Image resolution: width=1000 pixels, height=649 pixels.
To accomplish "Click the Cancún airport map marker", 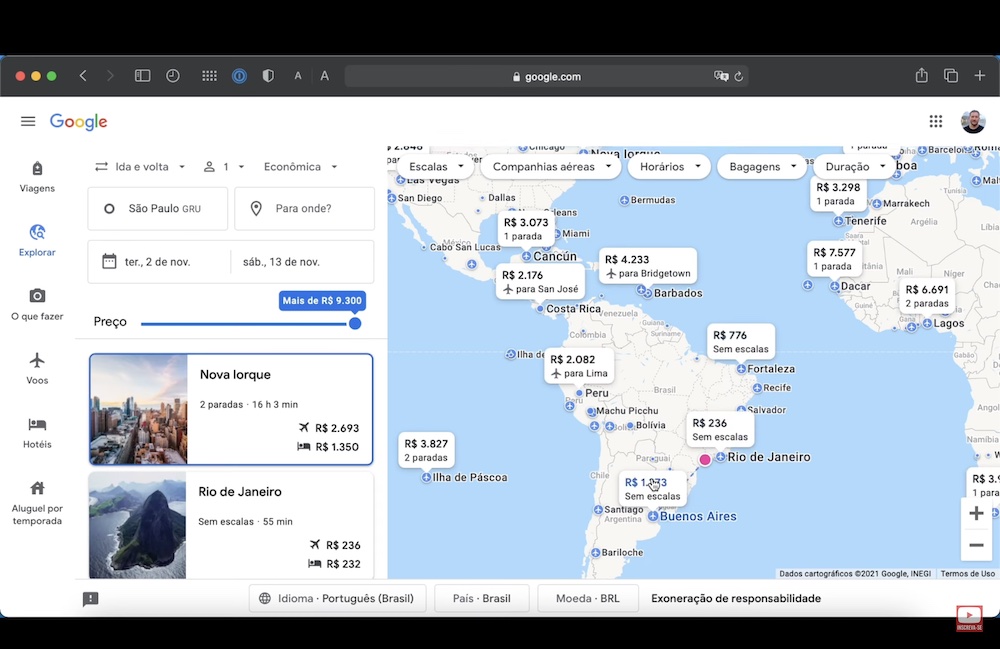I will click(526, 256).
